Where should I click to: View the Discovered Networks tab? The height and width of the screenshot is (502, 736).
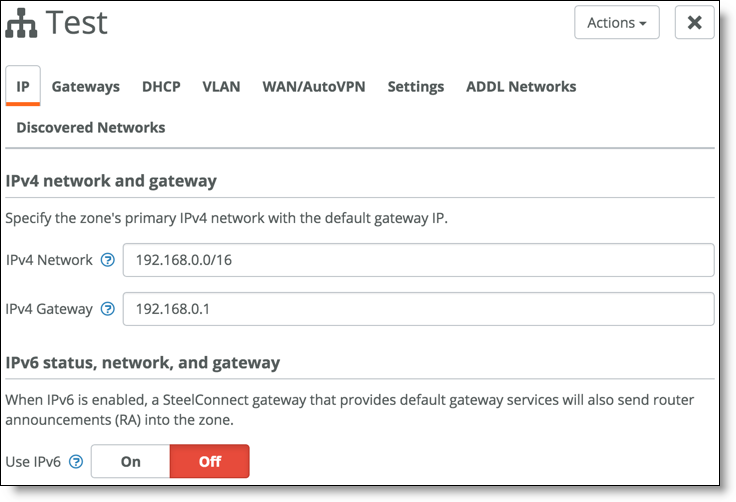pos(91,127)
